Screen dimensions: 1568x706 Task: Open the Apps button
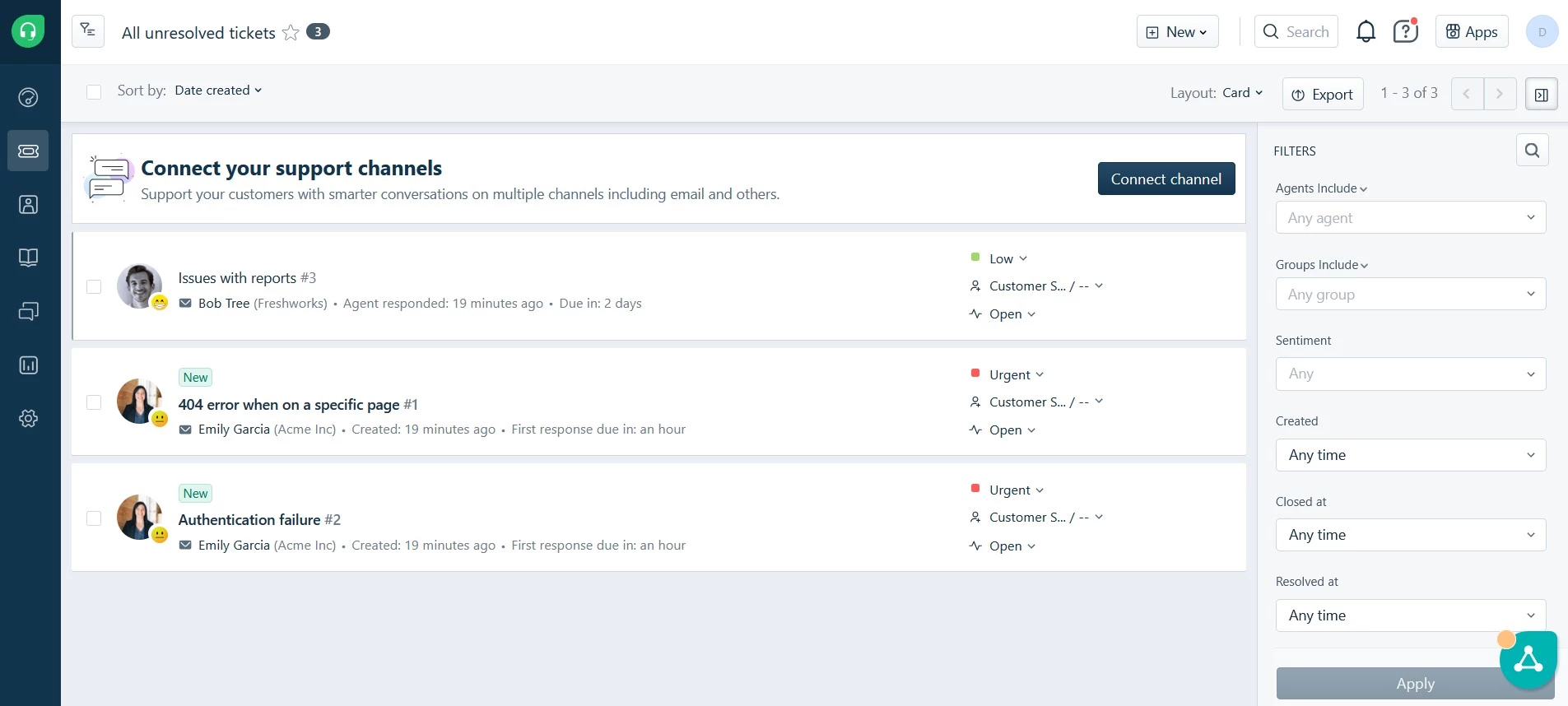pyautogui.click(x=1472, y=31)
